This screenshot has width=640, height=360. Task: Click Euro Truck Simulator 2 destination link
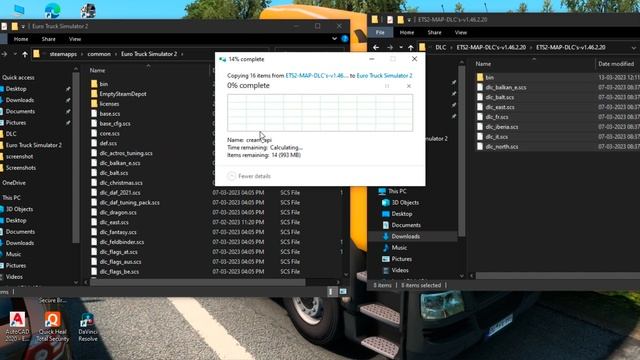tap(384, 76)
